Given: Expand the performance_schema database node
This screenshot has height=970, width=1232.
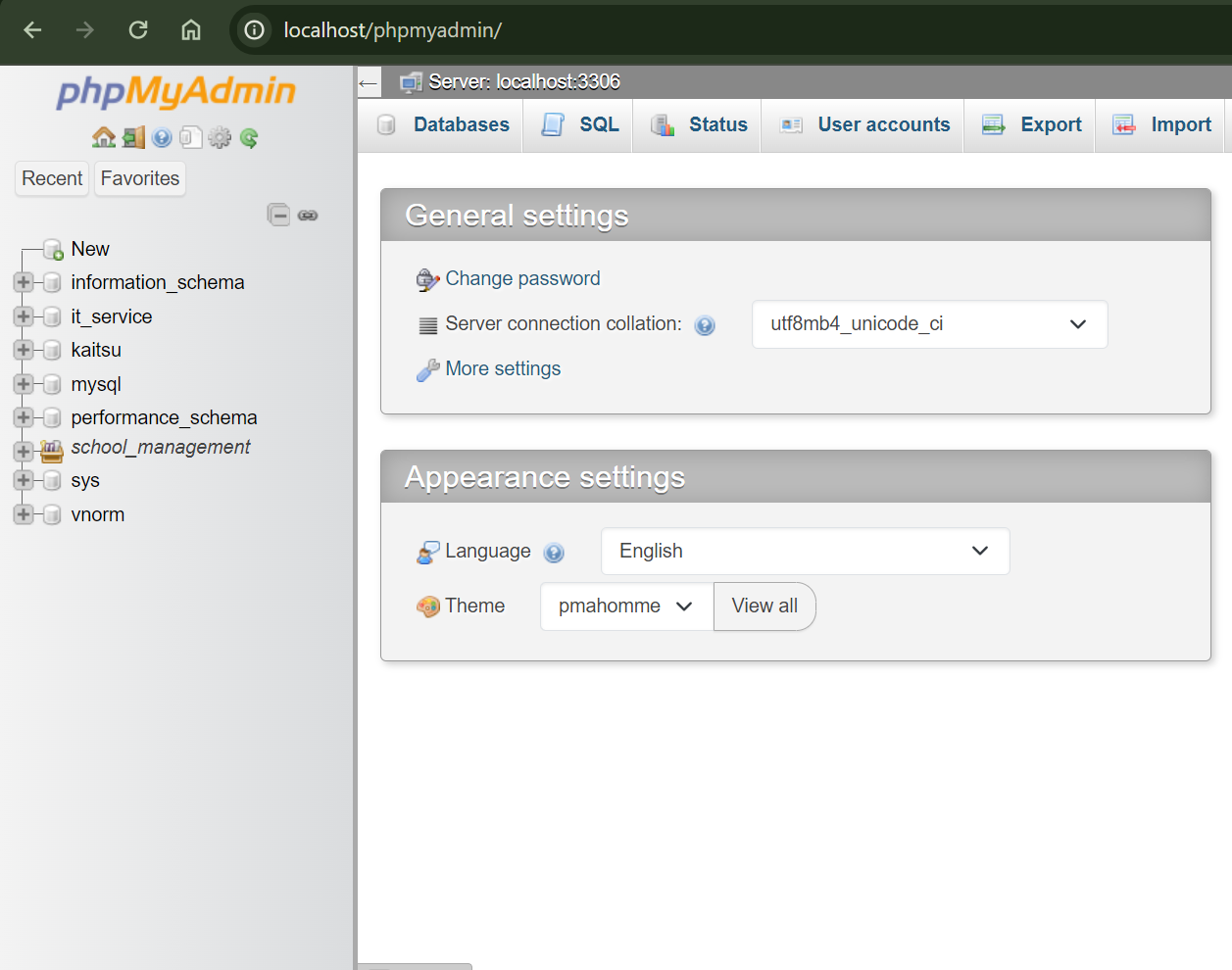Looking at the screenshot, I should click(x=24, y=417).
